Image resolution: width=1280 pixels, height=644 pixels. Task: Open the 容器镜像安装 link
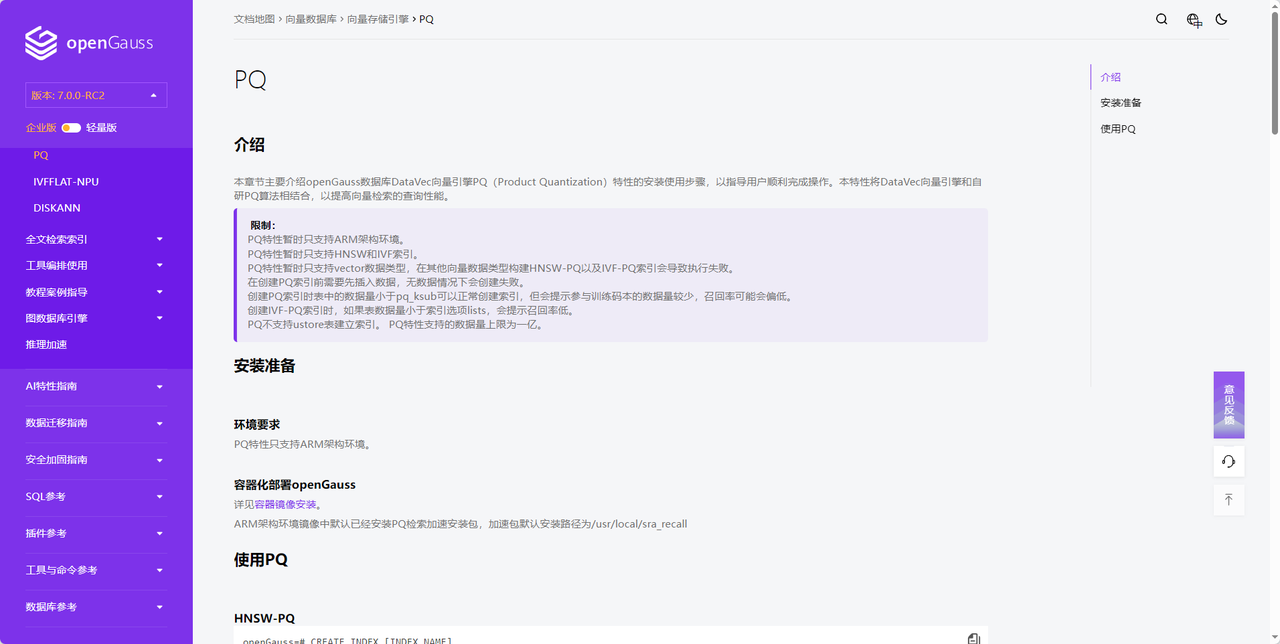(x=285, y=504)
